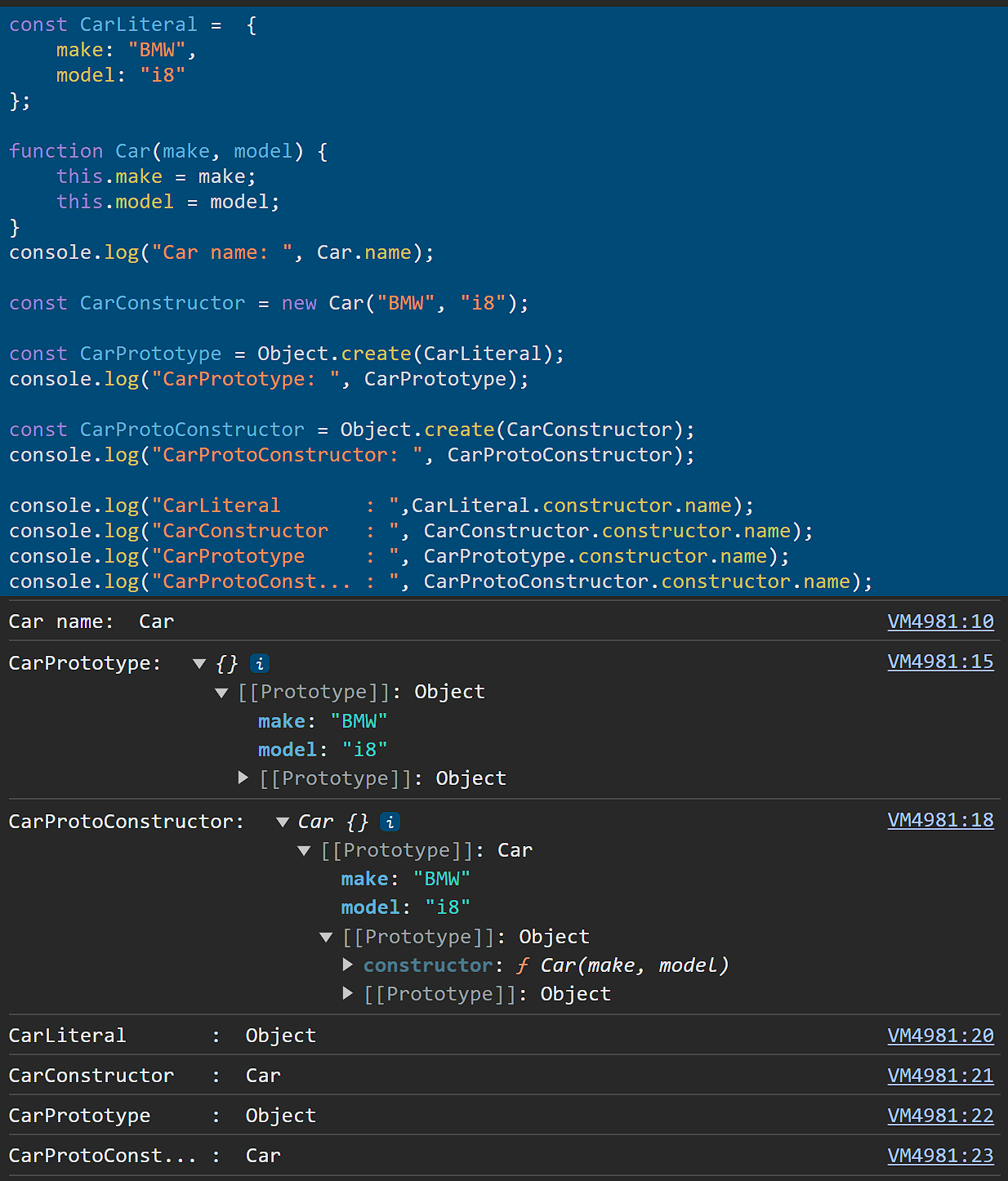Collapse the Car {} object output
This screenshot has height=1181, width=1008.
[x=283, y=822]
